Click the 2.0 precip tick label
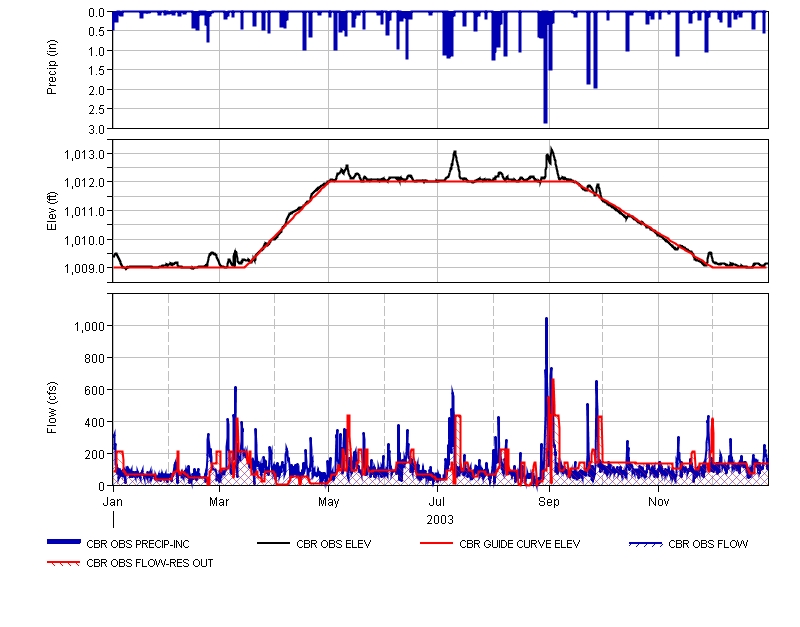Screen dimensions: 800x627 [x=96, y=90]
